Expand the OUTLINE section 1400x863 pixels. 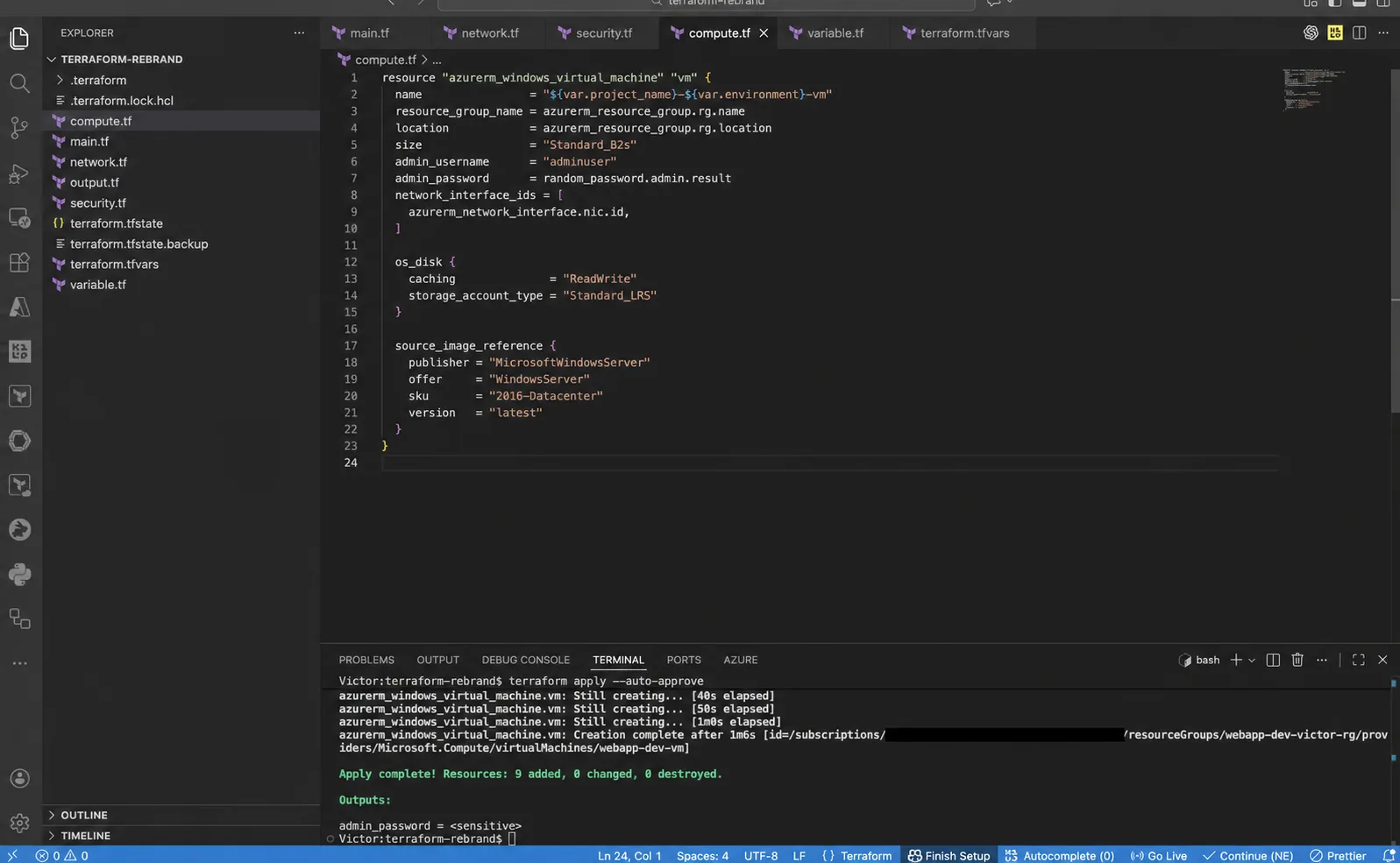83,815
